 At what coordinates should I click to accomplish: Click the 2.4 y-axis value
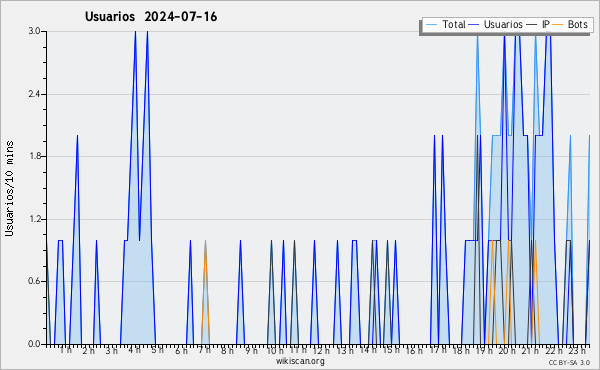(34, 94)
